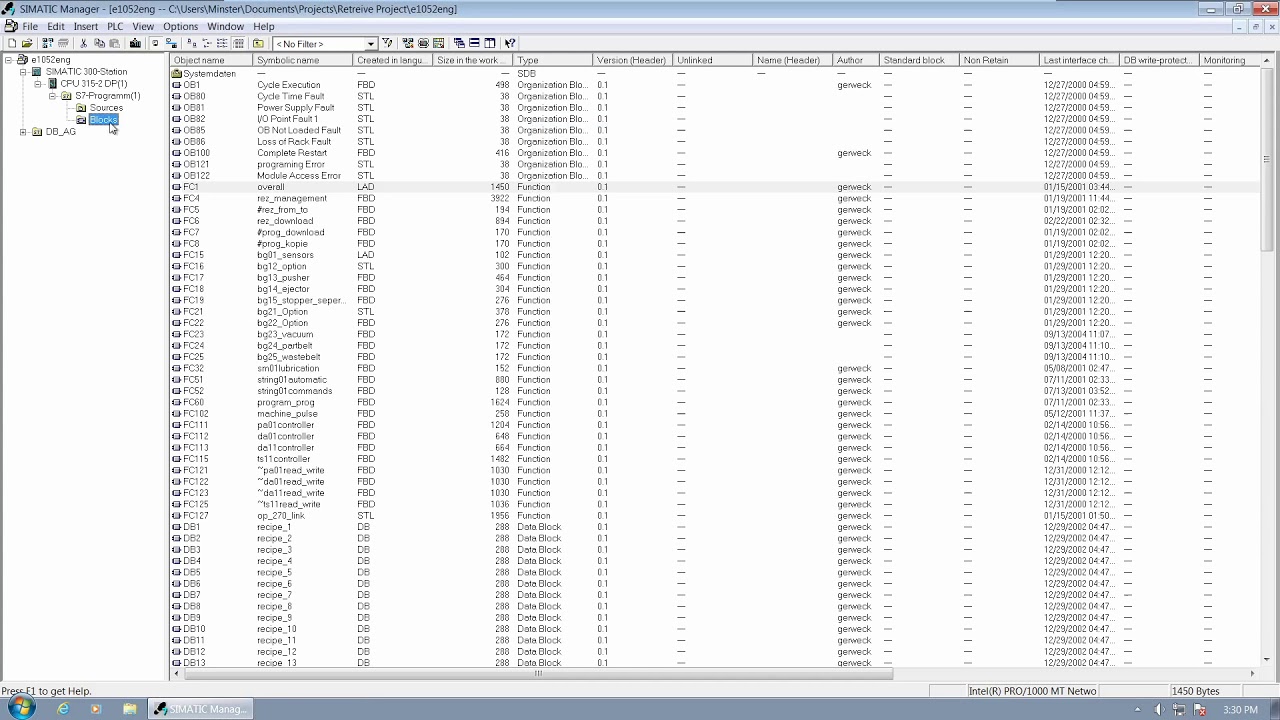Click the Simulation toolbar icon
The width and height of the screenshot is (1280, 720).
[423, 43]
